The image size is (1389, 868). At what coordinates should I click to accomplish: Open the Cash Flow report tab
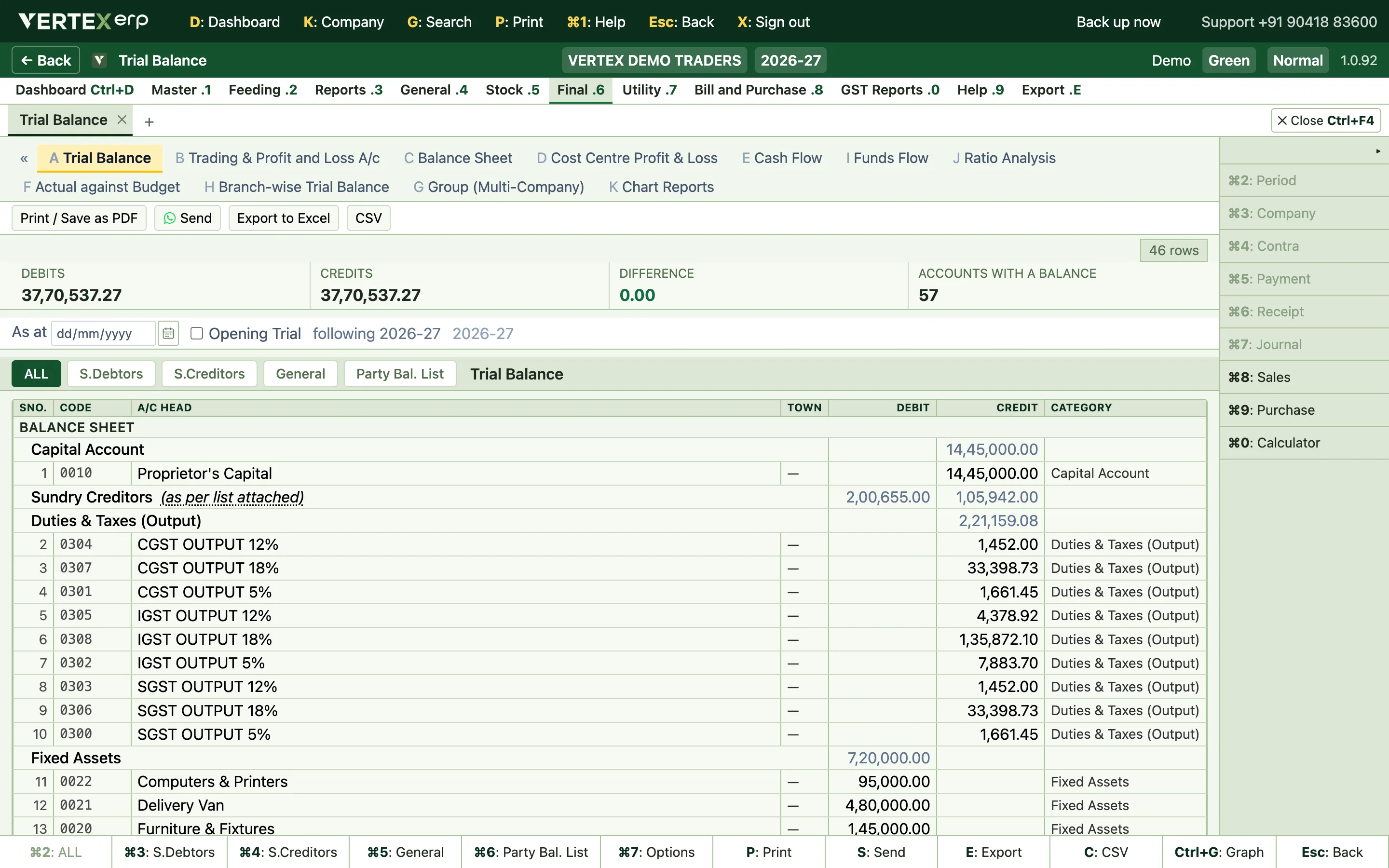tap(782, 158)
